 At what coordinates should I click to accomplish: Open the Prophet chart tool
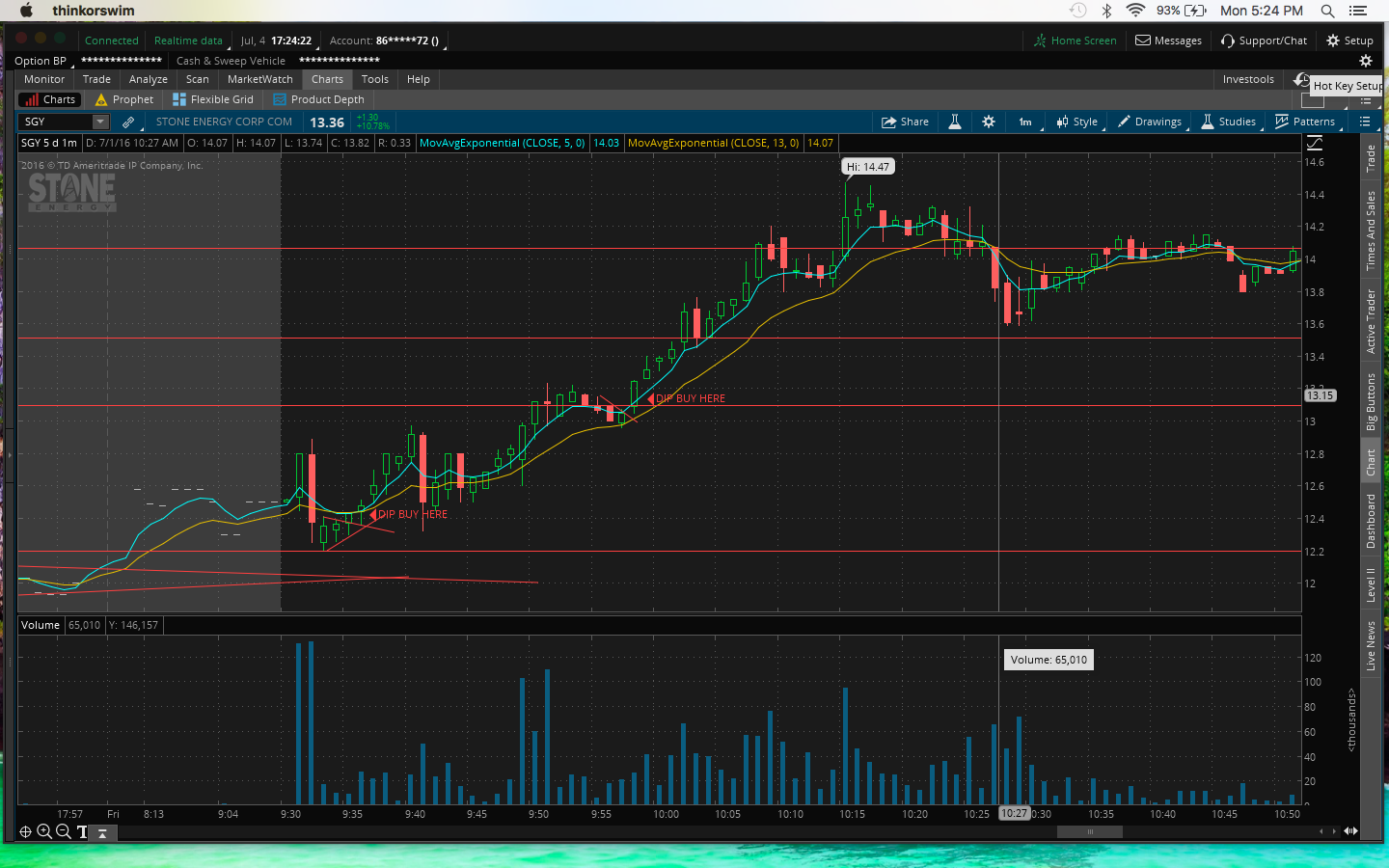coord(124,99)
